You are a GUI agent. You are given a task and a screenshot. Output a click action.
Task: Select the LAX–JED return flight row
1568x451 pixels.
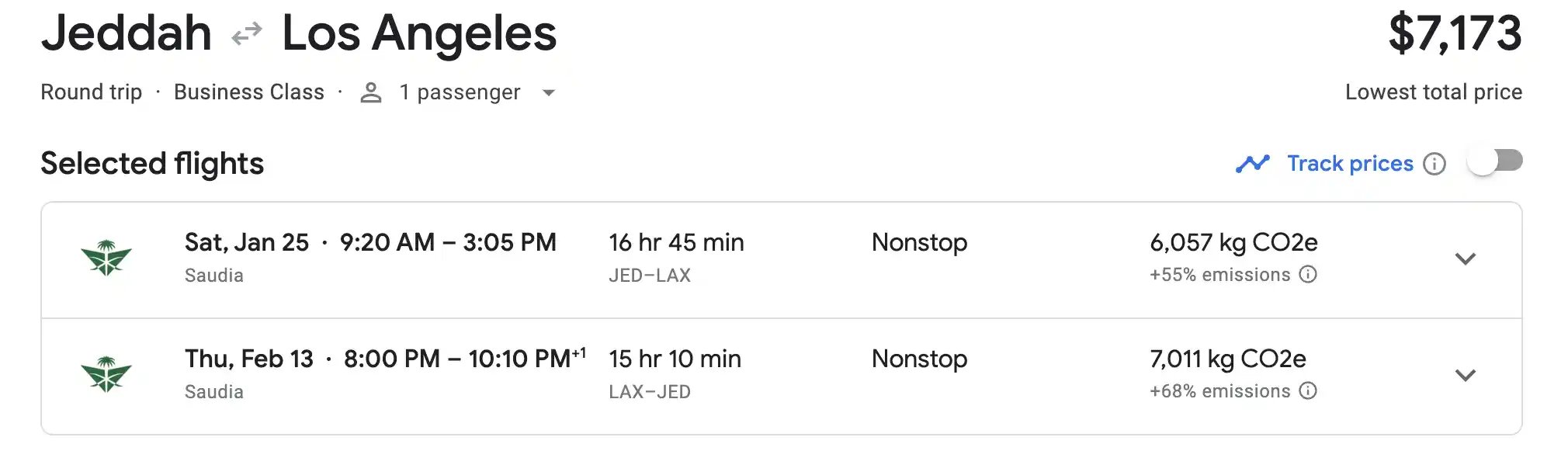782,376
